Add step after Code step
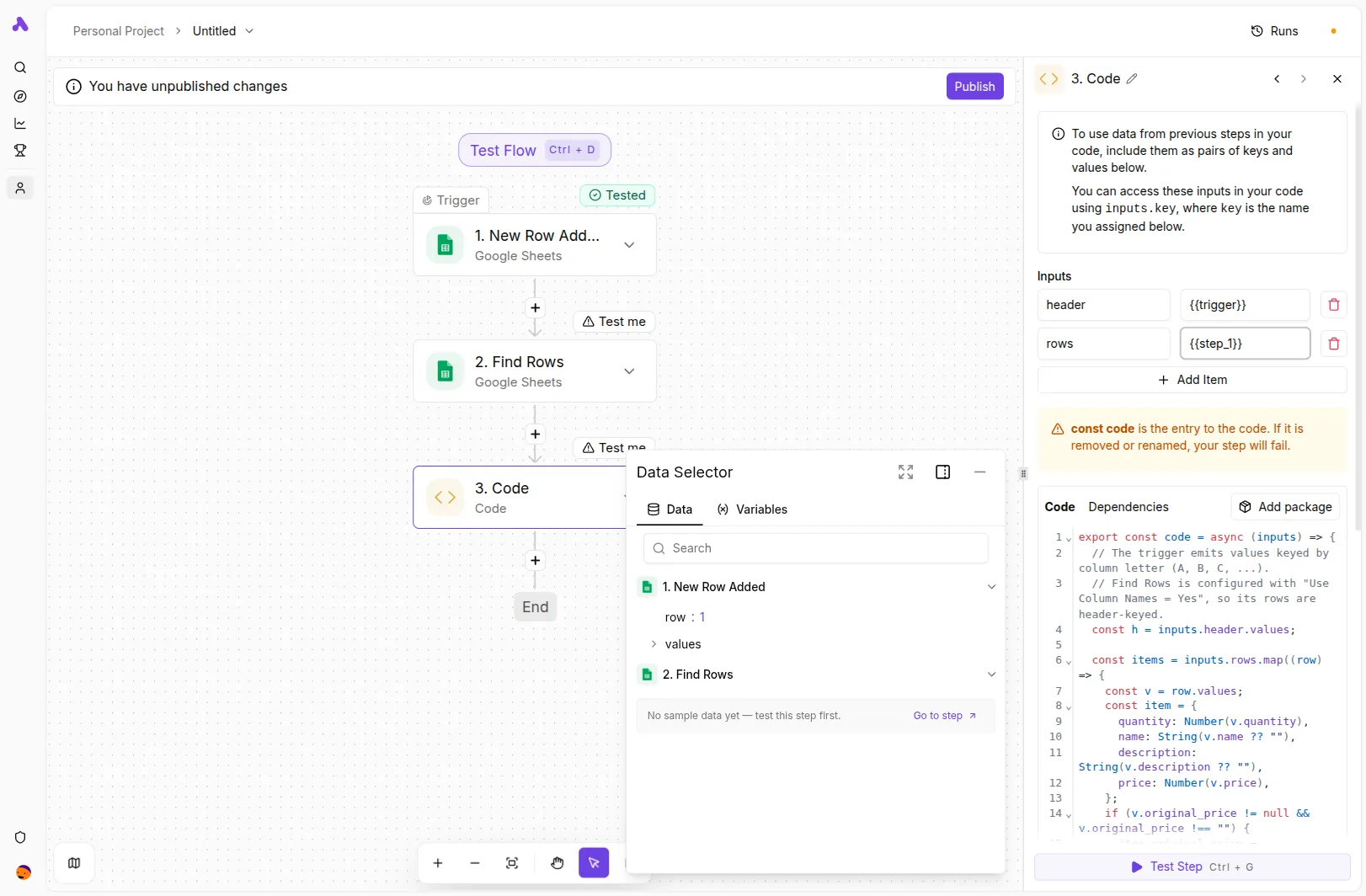Image resolution: width=1366 pixels, height=896 pixels. pyautogui.click(x=535, y=561)
